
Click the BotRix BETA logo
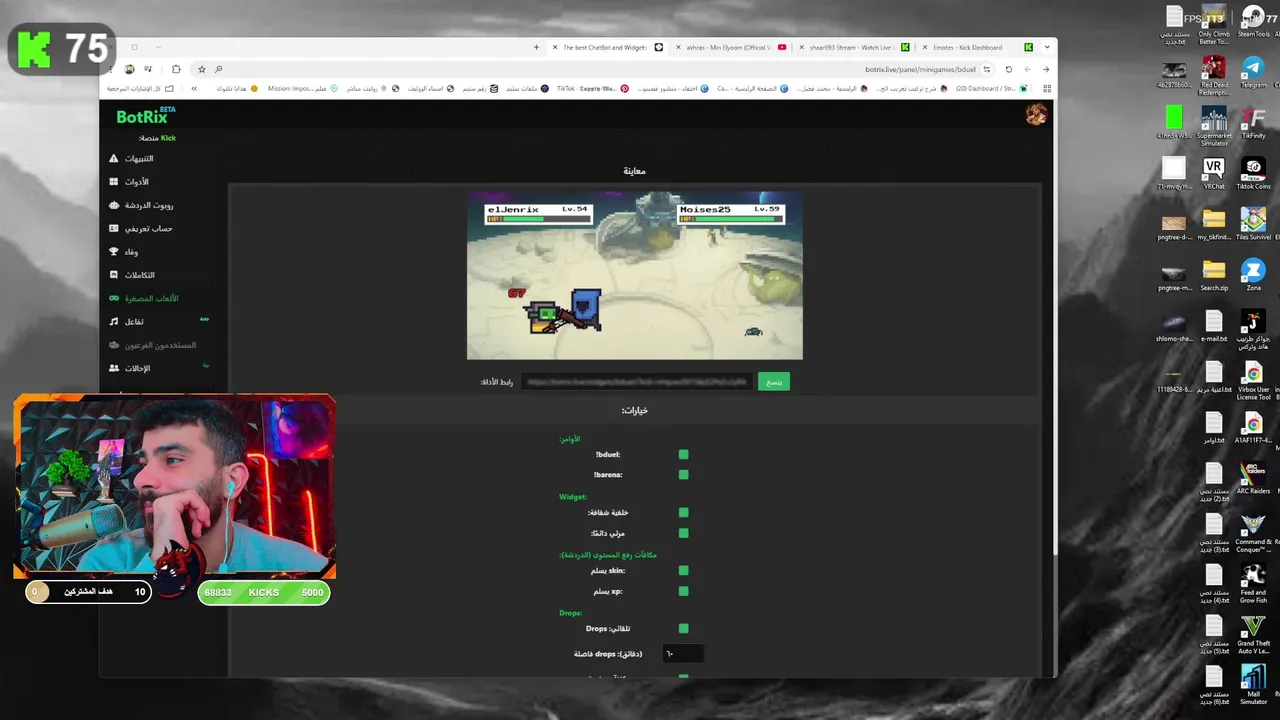tap(146, 116)
